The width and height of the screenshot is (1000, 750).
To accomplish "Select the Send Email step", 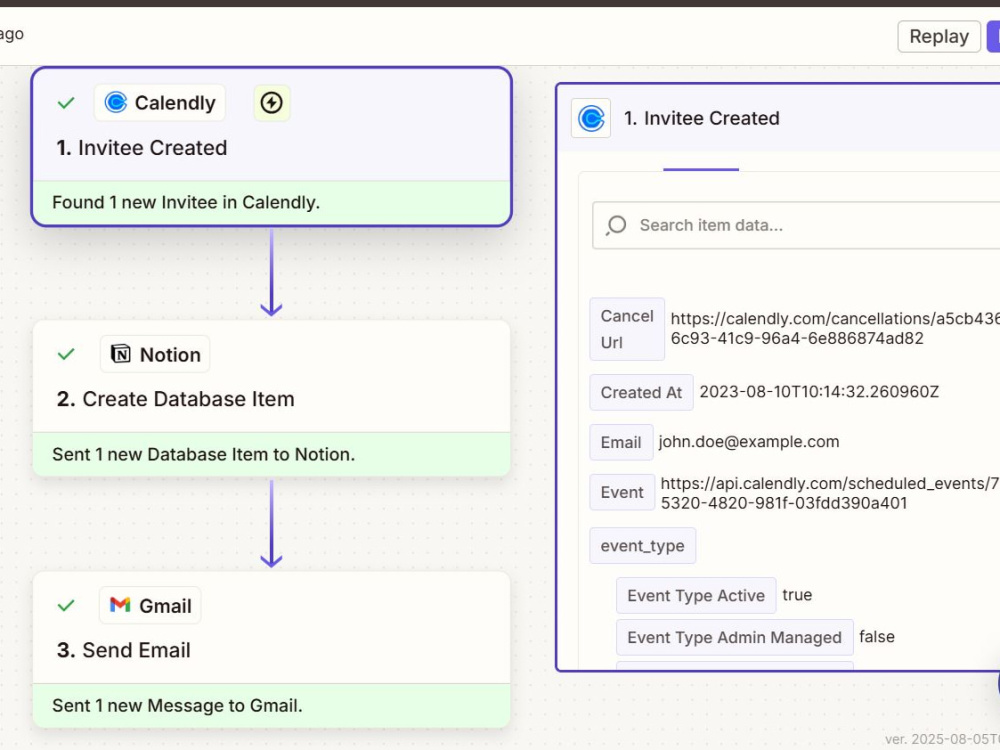I will coord(124,651).
